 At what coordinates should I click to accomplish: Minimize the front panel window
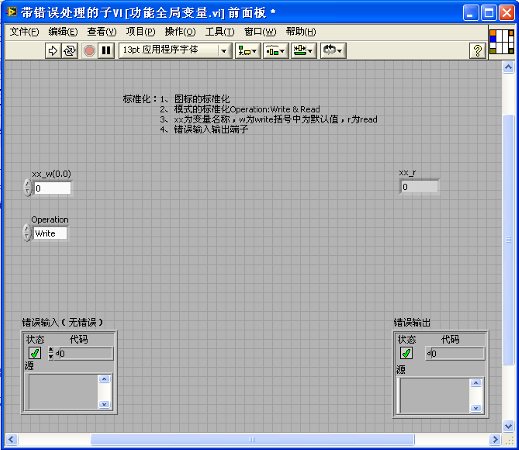pos(470,13)
